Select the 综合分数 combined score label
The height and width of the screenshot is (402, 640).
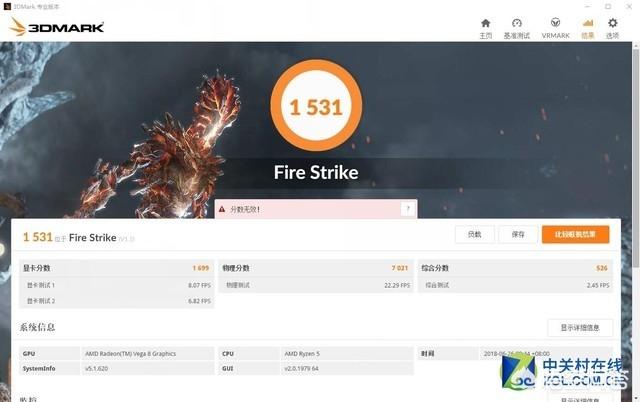[x=435, y=268]
